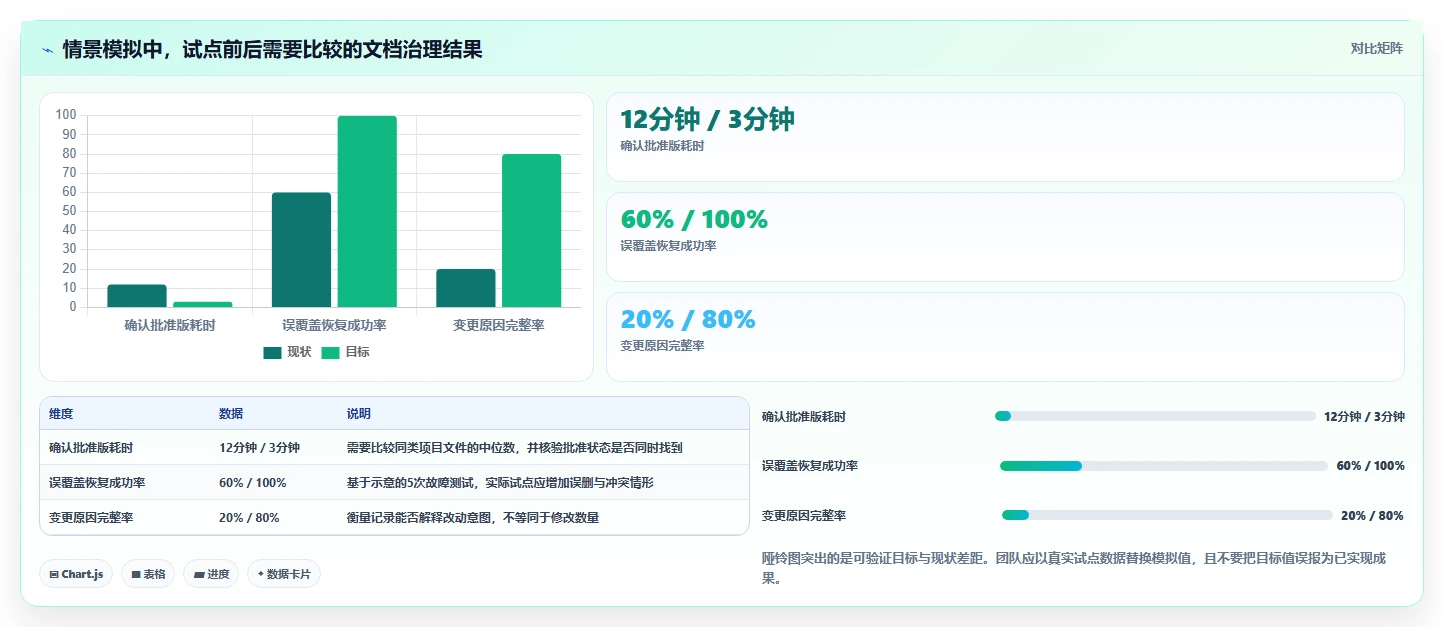1444x627 pixels.
Task: Click the 现状 bar for 确认批准版耗时
Action: tap(137, 296)
